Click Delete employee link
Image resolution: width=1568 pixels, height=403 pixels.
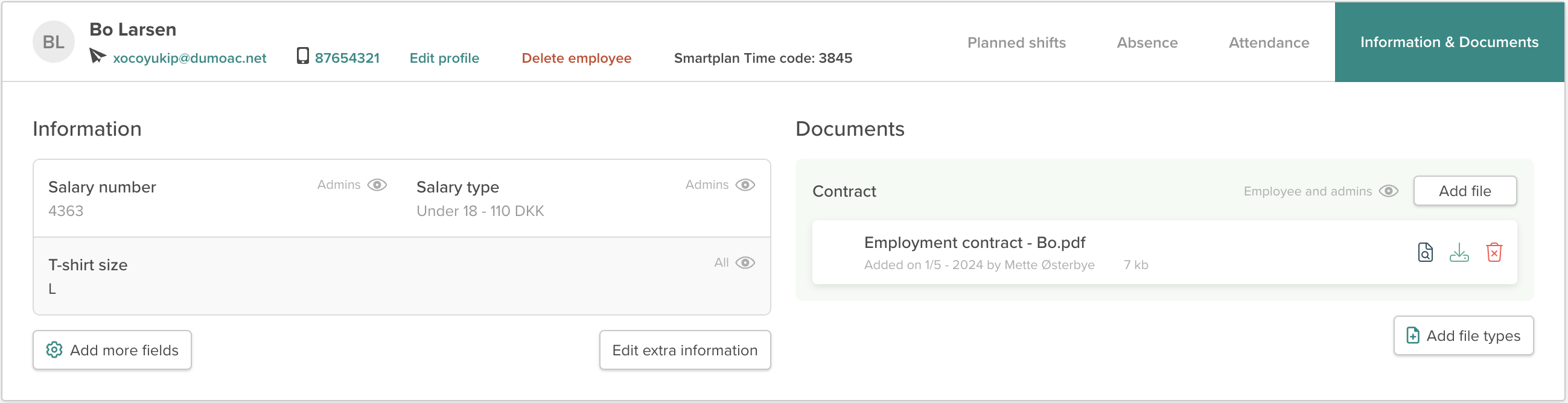pyautogui.click(x=576, y=58)
